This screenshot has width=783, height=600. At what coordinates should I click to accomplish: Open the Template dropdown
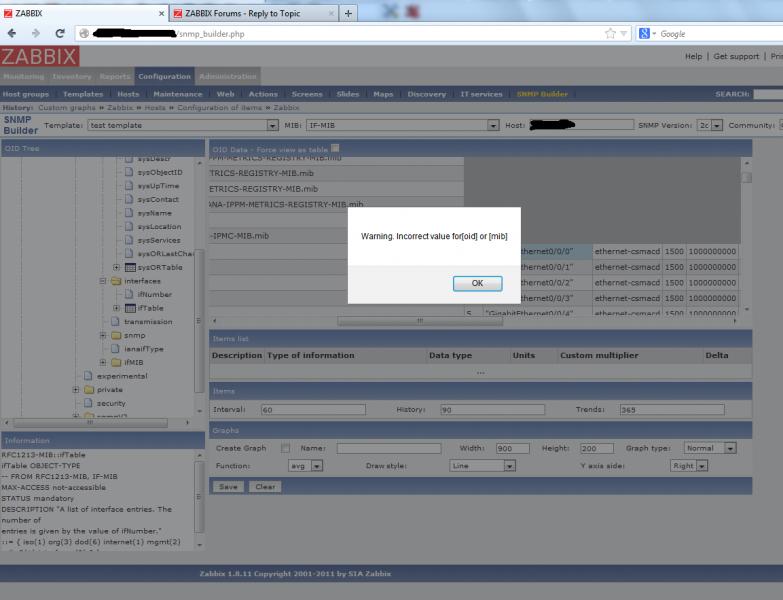272,125
